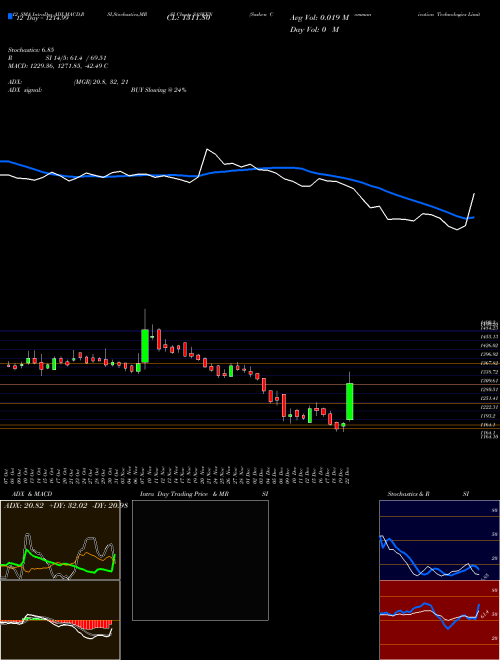Click the 1193.2 price axis label
Image resolution: width=500 pixels, height=660 pixels.
(x=488, y=416)
